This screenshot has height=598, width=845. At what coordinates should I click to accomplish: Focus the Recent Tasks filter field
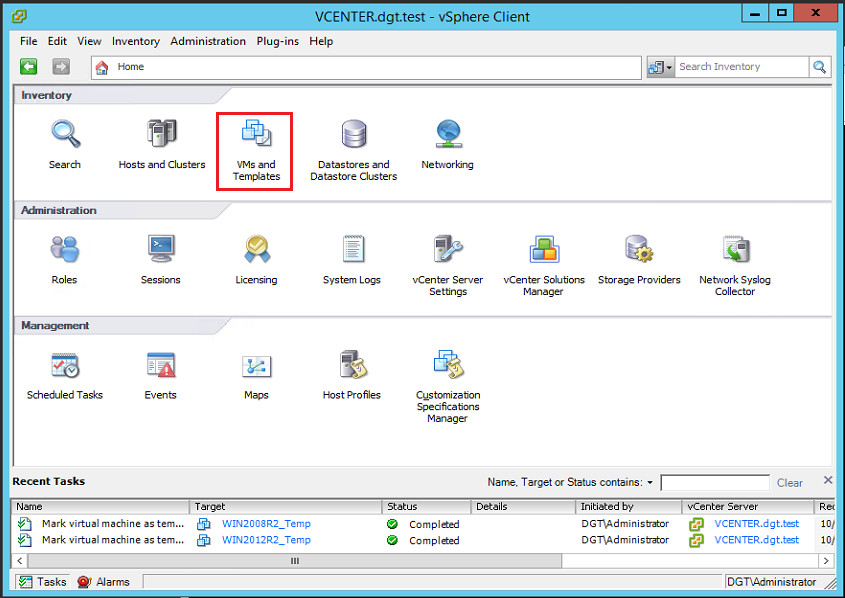pos(715,483)
